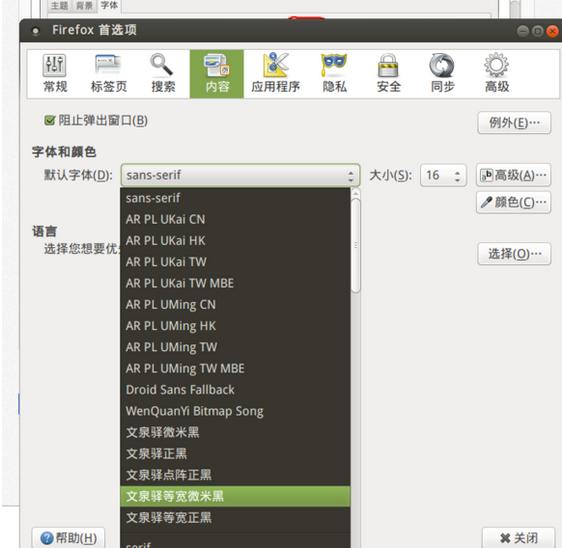The width and height of the screenshot is (562, 548).
Task: Switch to 背景 tab in background window
Action: point(84,5)
